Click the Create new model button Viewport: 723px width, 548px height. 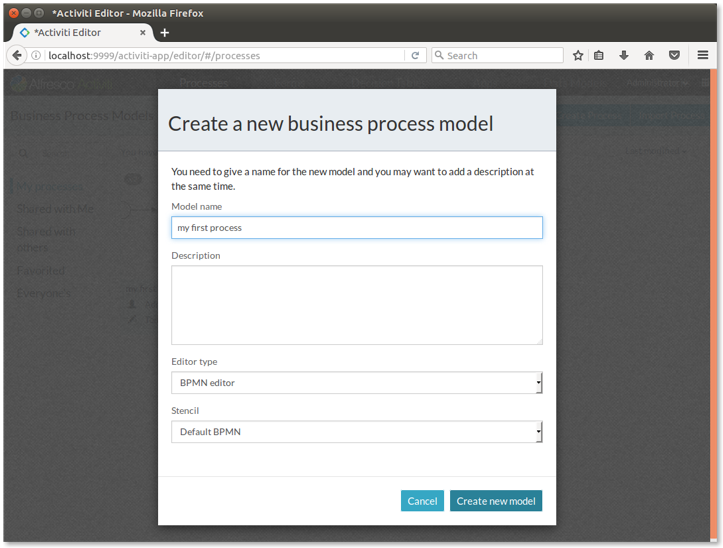495,501
